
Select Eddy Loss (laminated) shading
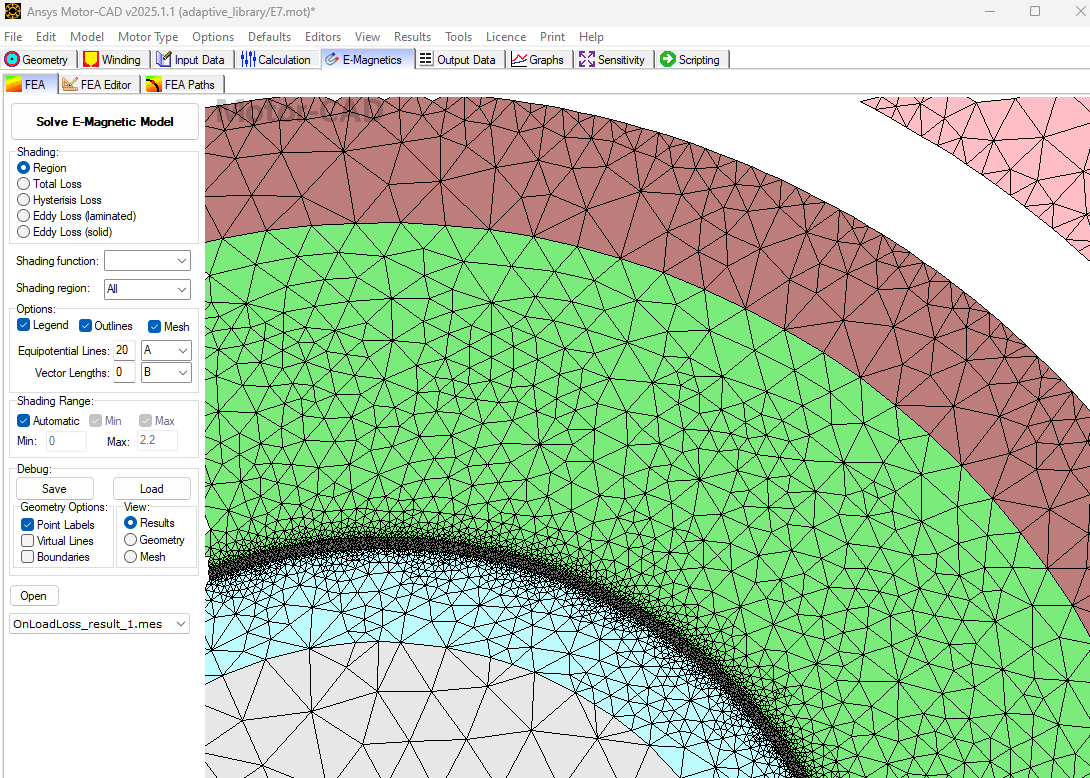24,216
